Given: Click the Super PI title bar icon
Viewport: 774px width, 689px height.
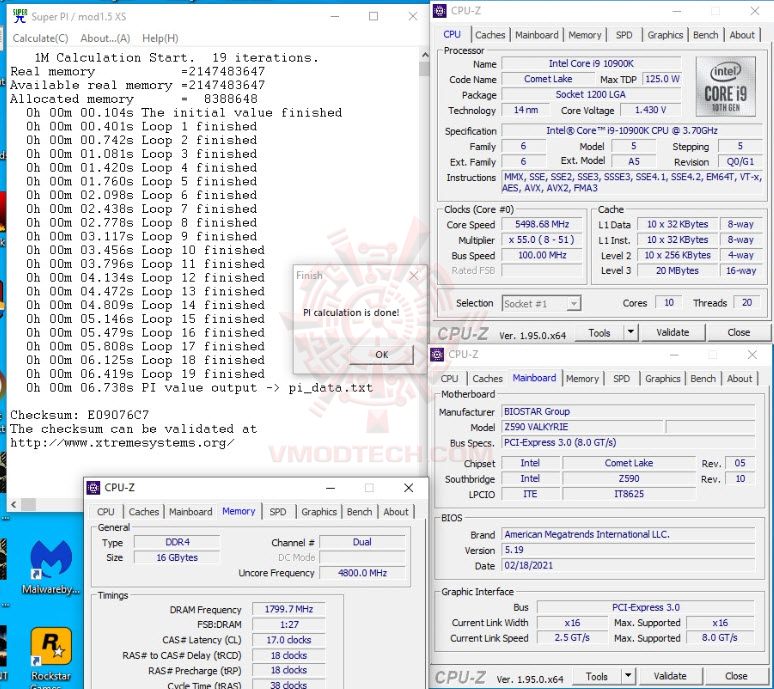Looking at the screenshot, I should [19, 16].
